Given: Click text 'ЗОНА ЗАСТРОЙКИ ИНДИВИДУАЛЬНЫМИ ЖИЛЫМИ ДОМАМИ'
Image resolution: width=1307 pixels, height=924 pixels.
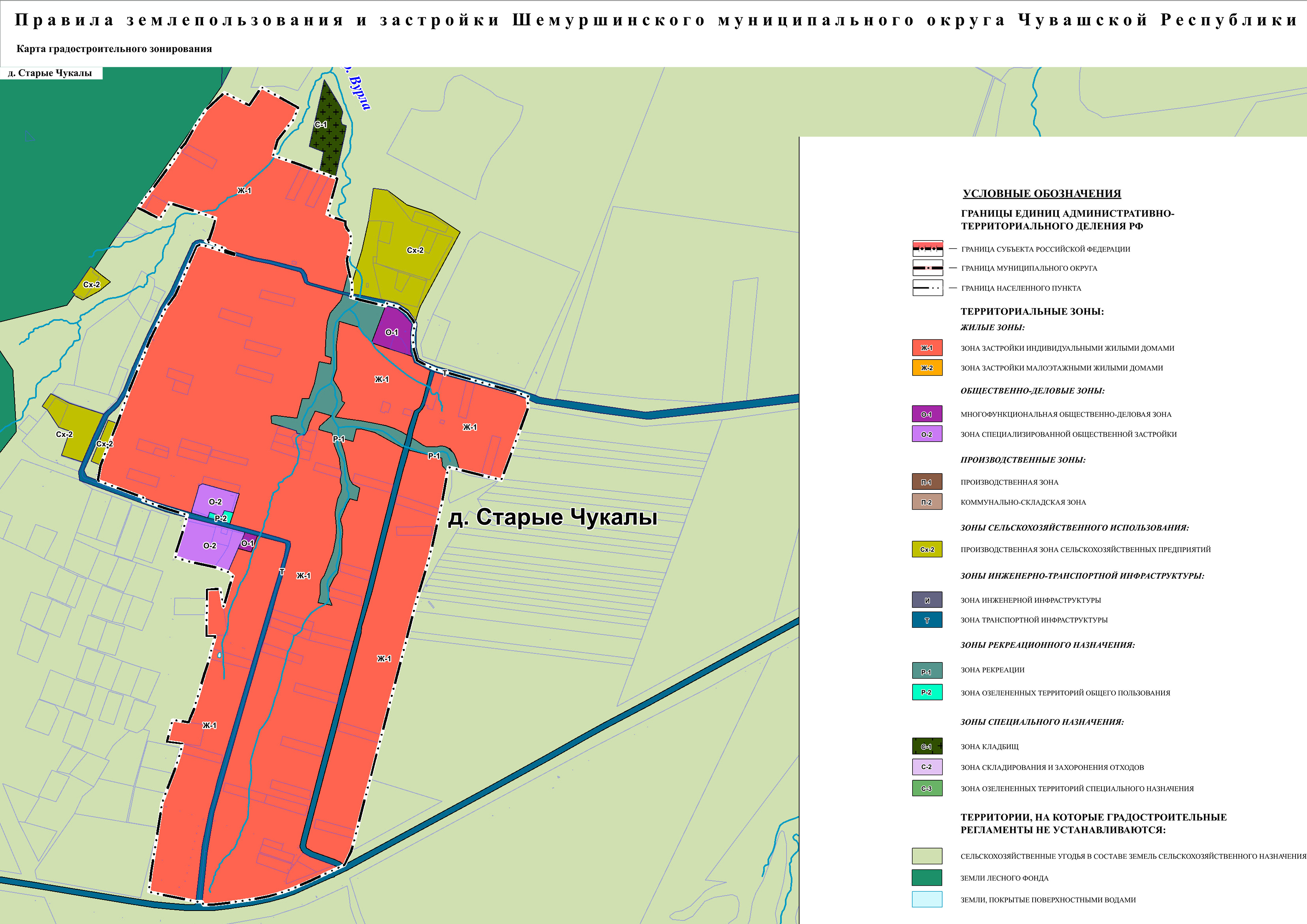Looking at the screenshot, I should pyautogui.click(x=1067, y=348).
